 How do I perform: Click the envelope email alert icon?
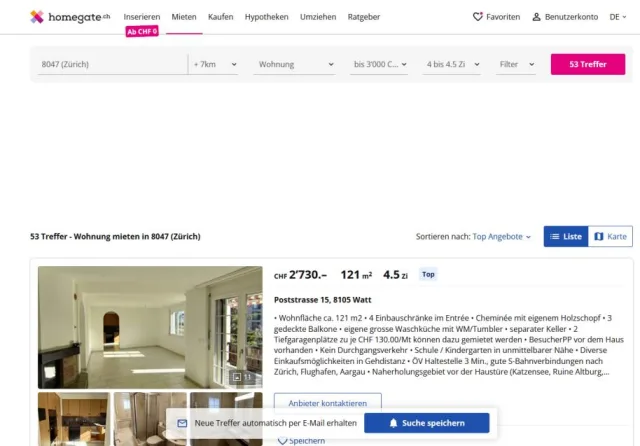[182, 423]
